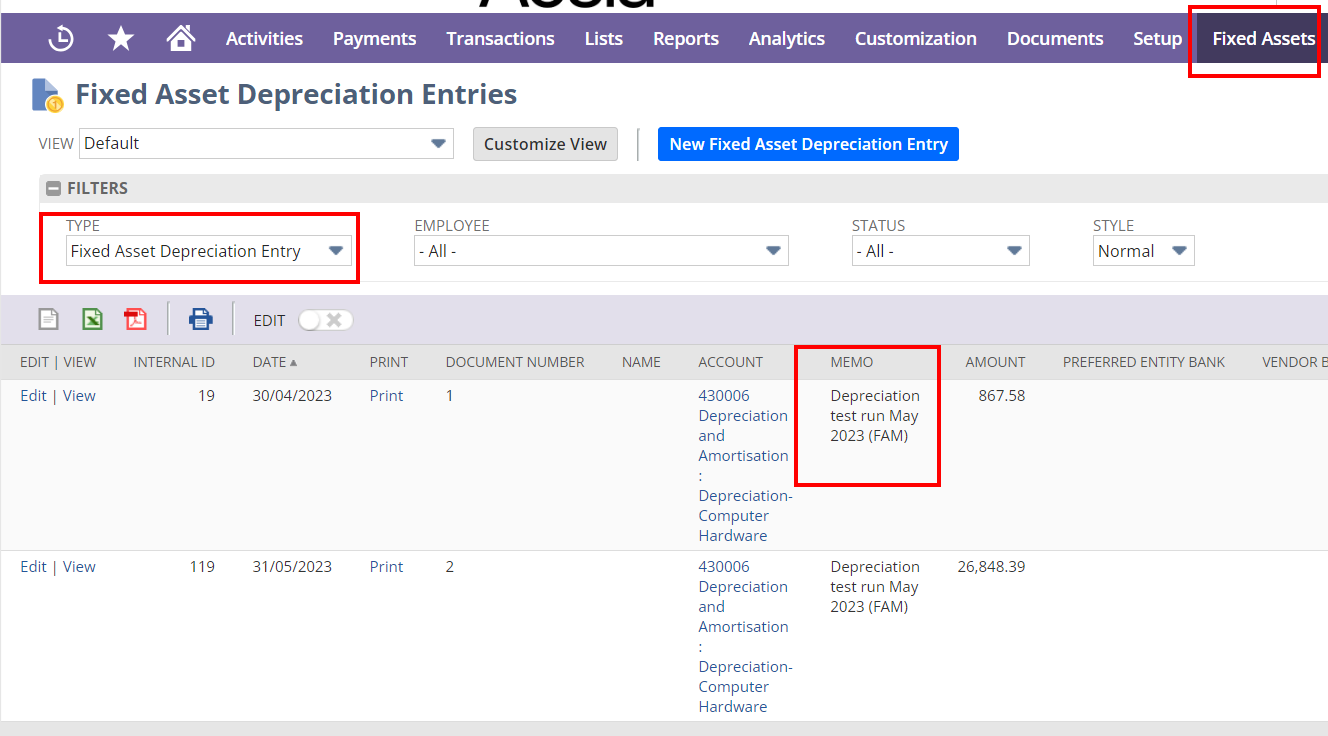Export list to Excel icon
Image resolution: width=1328 pixels, height=736 pixels.
point(92,320)
